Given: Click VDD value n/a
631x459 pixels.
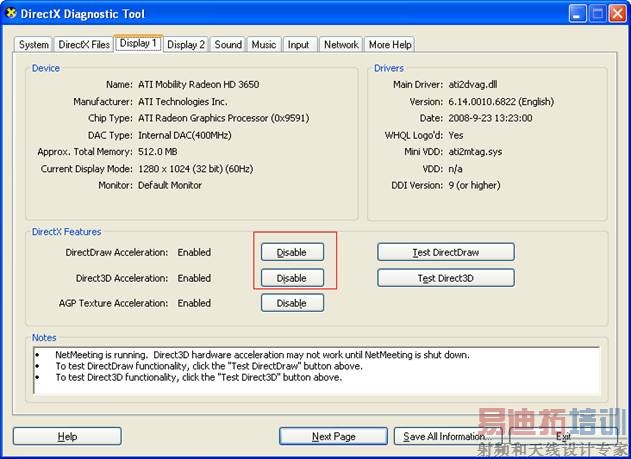Looking at the screenshot, I should coord(455,169).
